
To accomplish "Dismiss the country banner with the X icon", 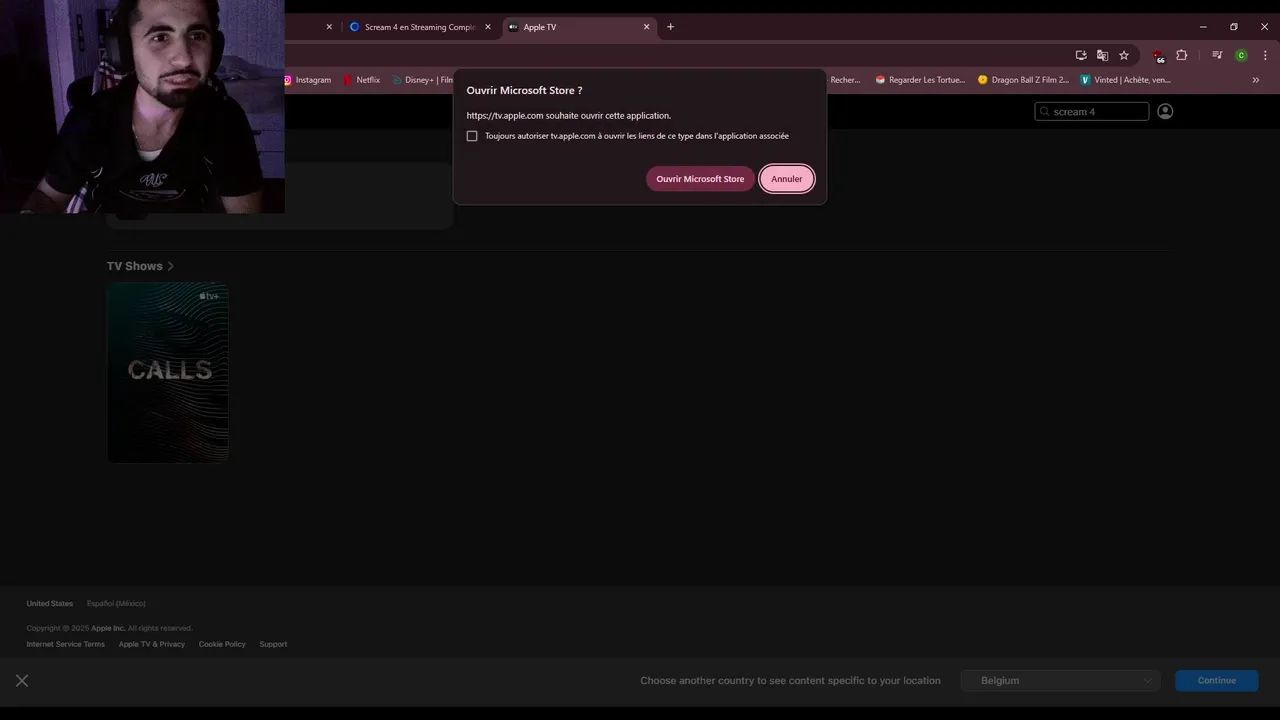I will click(22, 681).
